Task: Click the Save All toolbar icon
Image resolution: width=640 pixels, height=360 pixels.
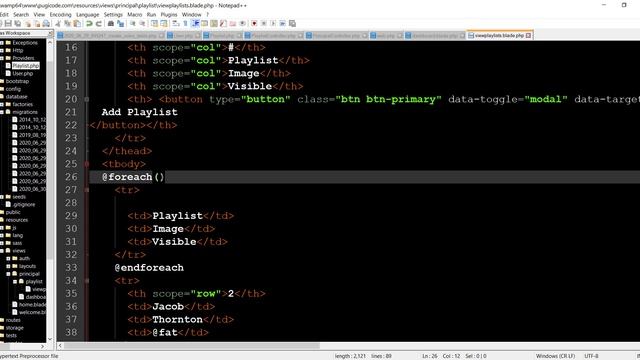Action: click(18, 23)
